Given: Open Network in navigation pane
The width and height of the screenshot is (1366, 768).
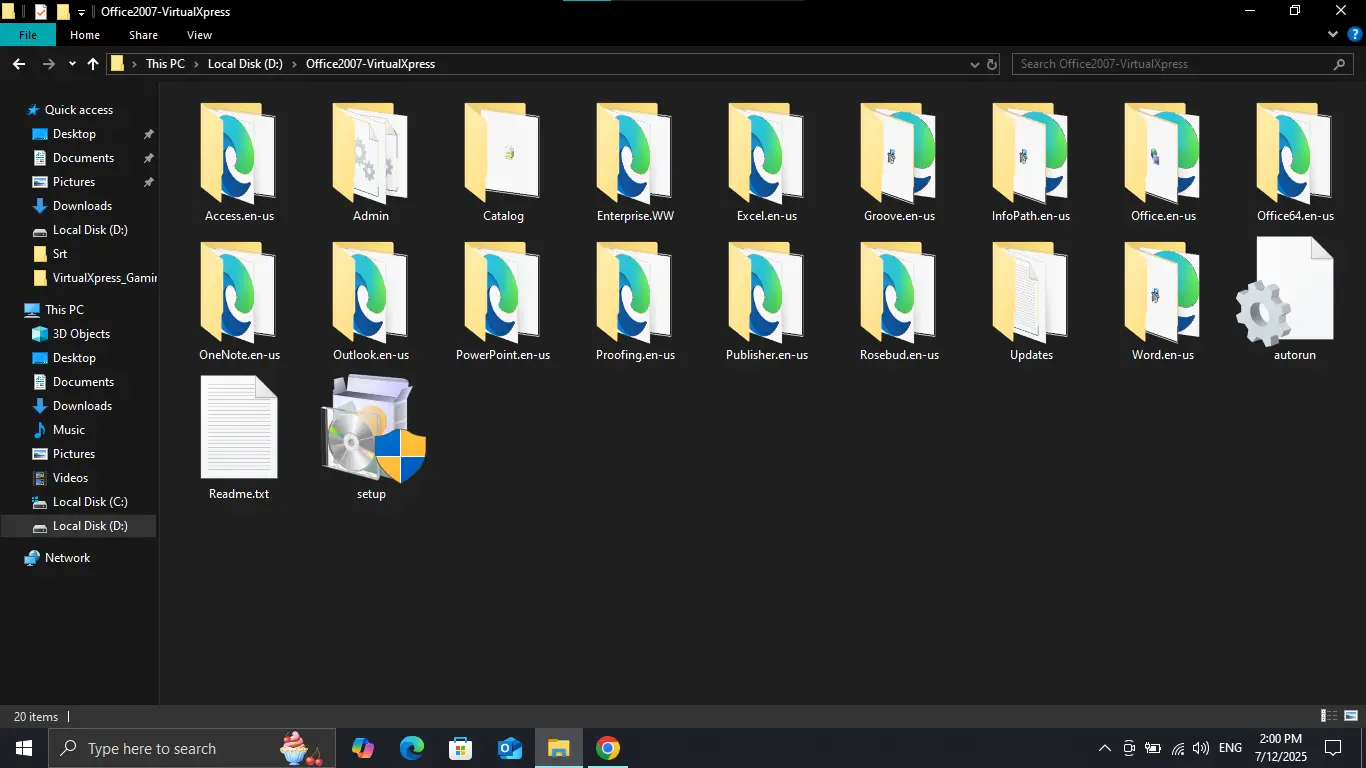Looking at the screenshot, I should 67,558.
